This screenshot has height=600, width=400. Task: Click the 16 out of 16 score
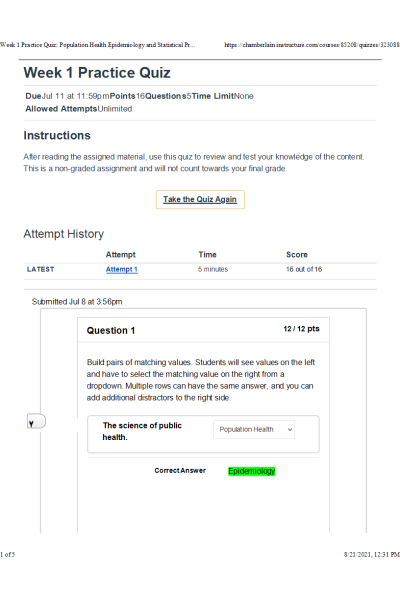click(x=304, y=269)
